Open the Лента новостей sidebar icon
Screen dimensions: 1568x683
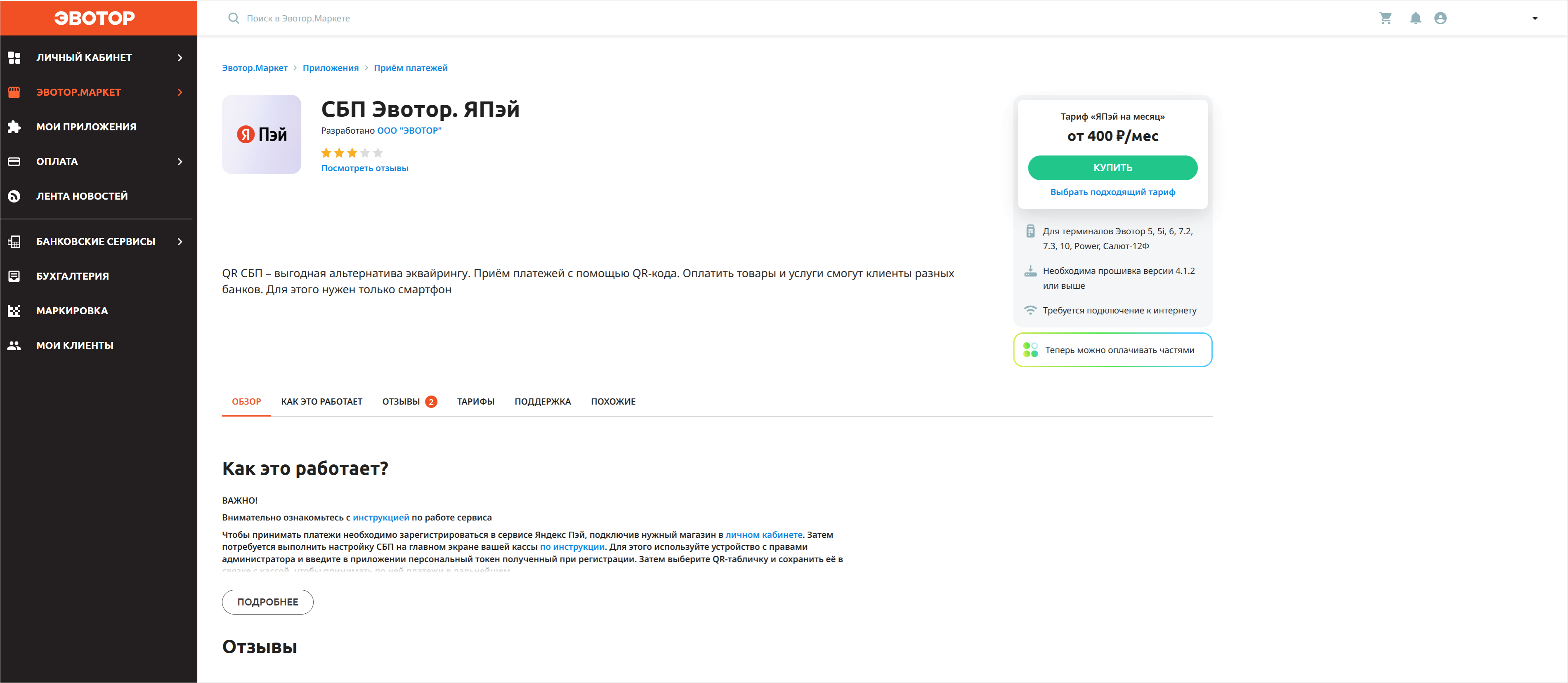coord(14,196)
